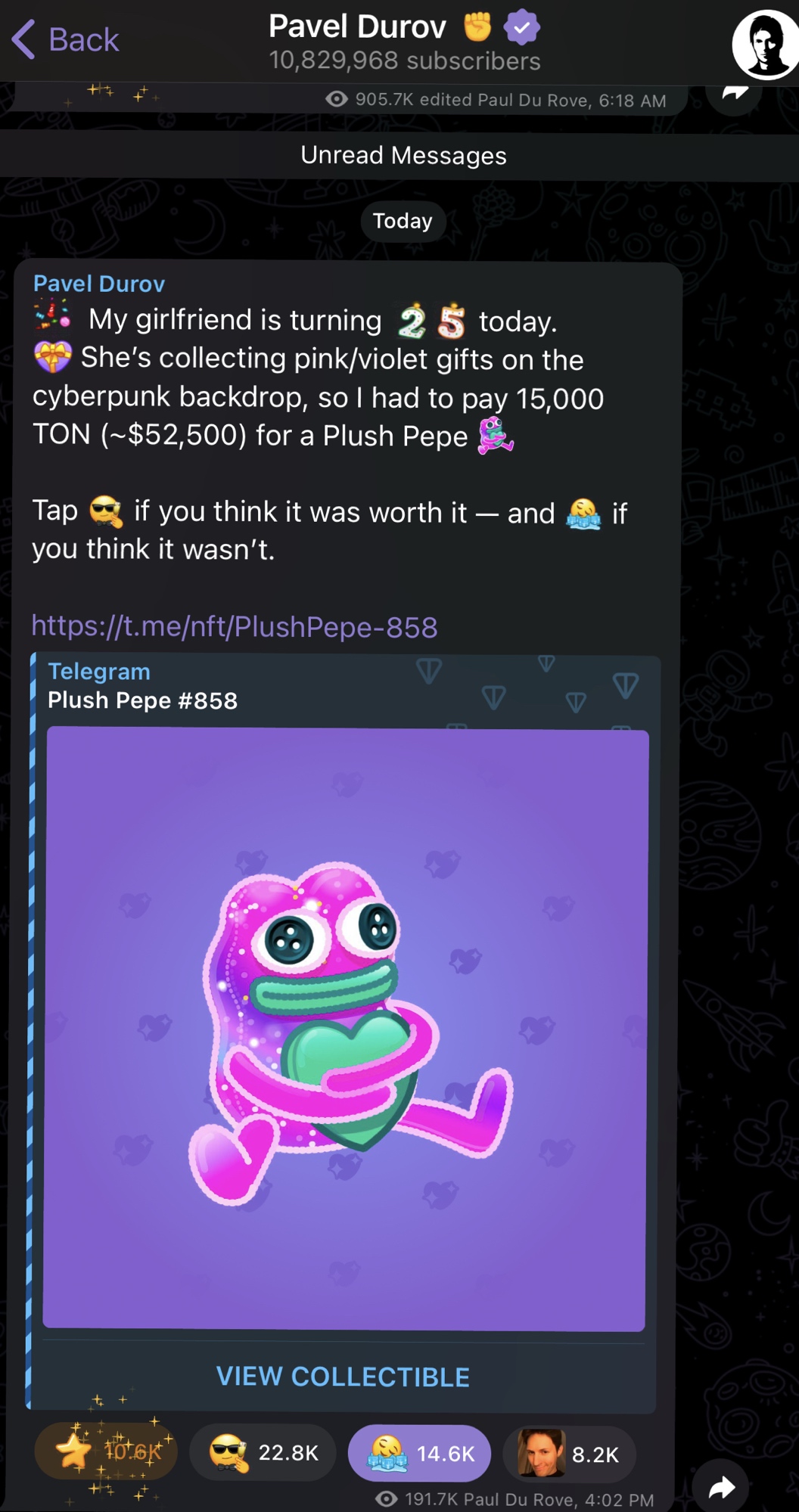Tap the Today date pill
This screenshot has width=799, height=1512.
click(x=403, y=221)
